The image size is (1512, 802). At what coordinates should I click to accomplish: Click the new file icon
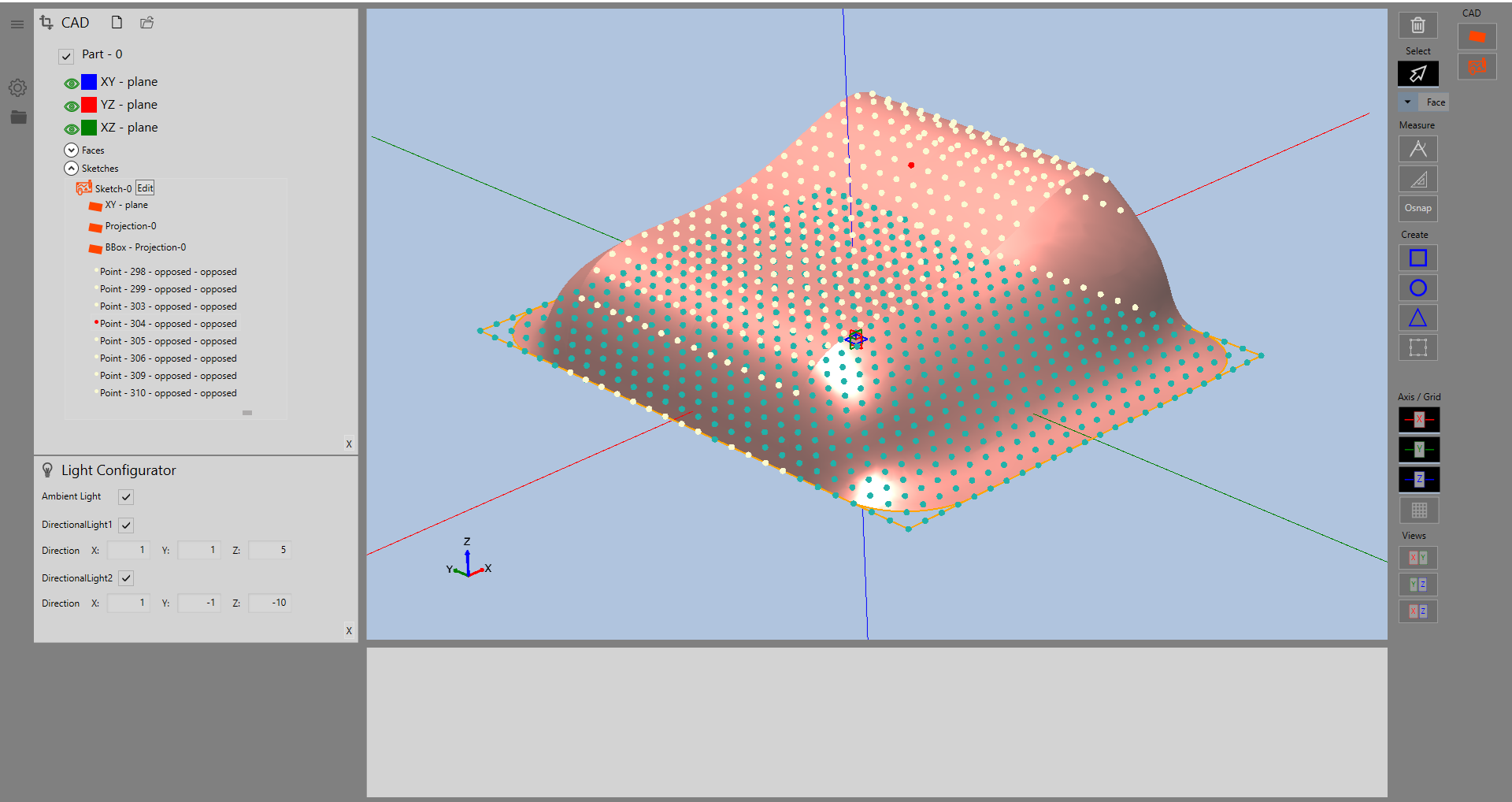pyautogui.click(x=117, y=23)
